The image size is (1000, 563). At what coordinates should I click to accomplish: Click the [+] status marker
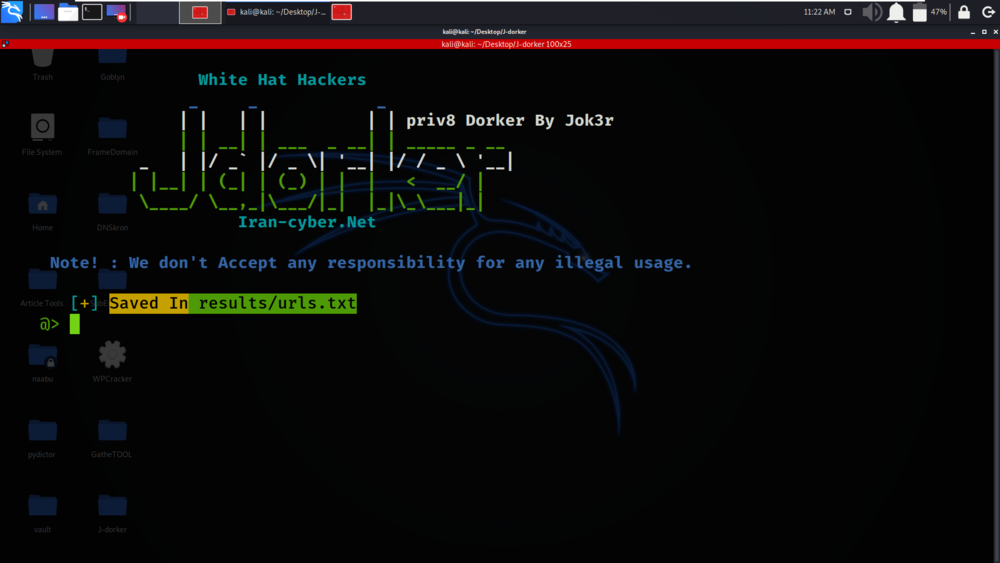point(84,303)
